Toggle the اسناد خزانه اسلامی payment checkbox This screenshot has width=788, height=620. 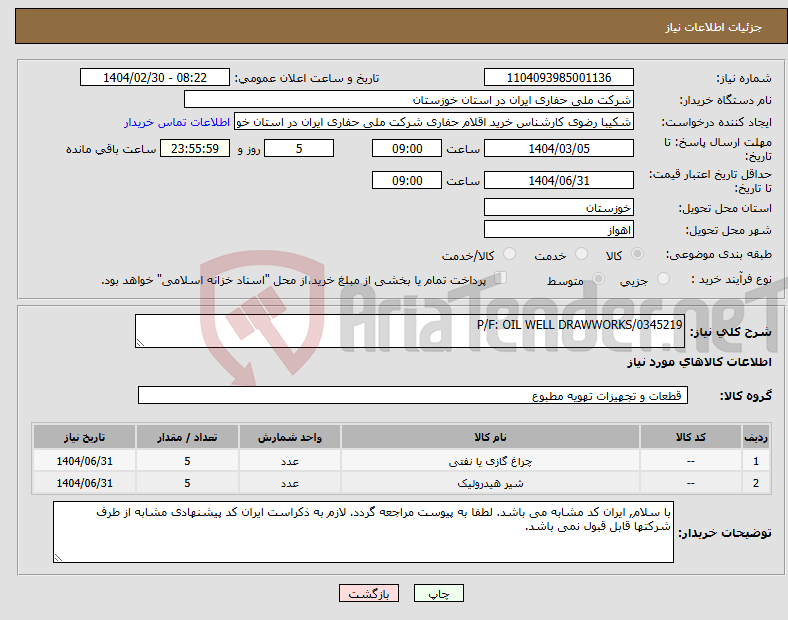(501, 278)
